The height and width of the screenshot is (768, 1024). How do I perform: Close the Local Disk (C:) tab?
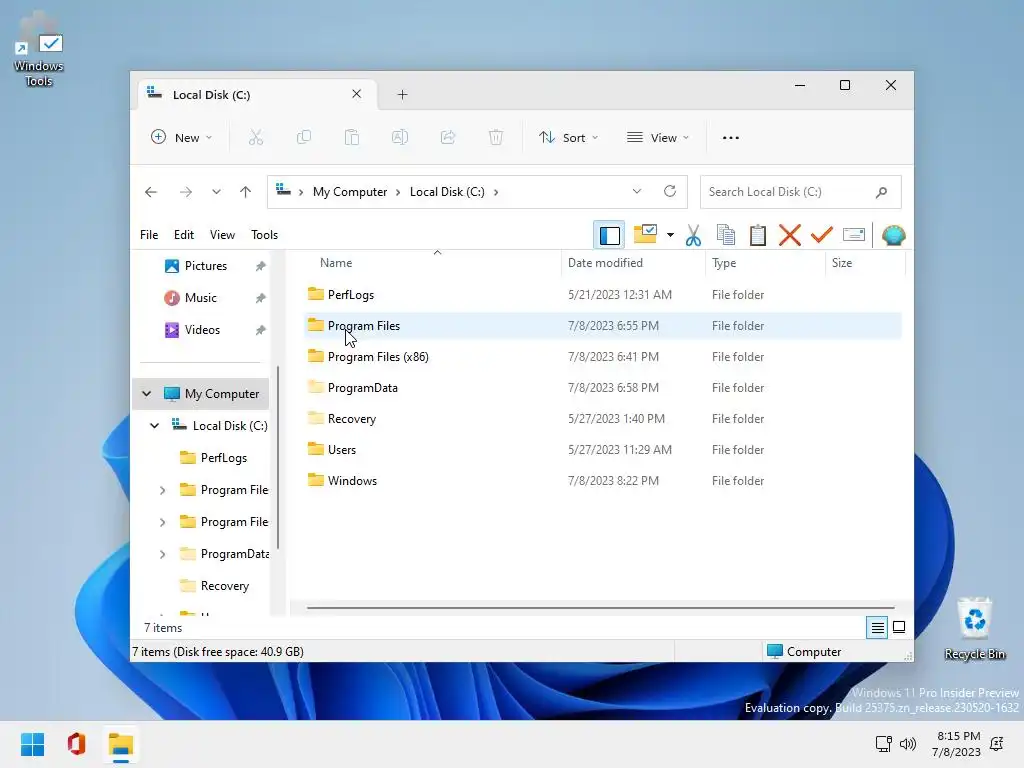(x=357, y=94)
